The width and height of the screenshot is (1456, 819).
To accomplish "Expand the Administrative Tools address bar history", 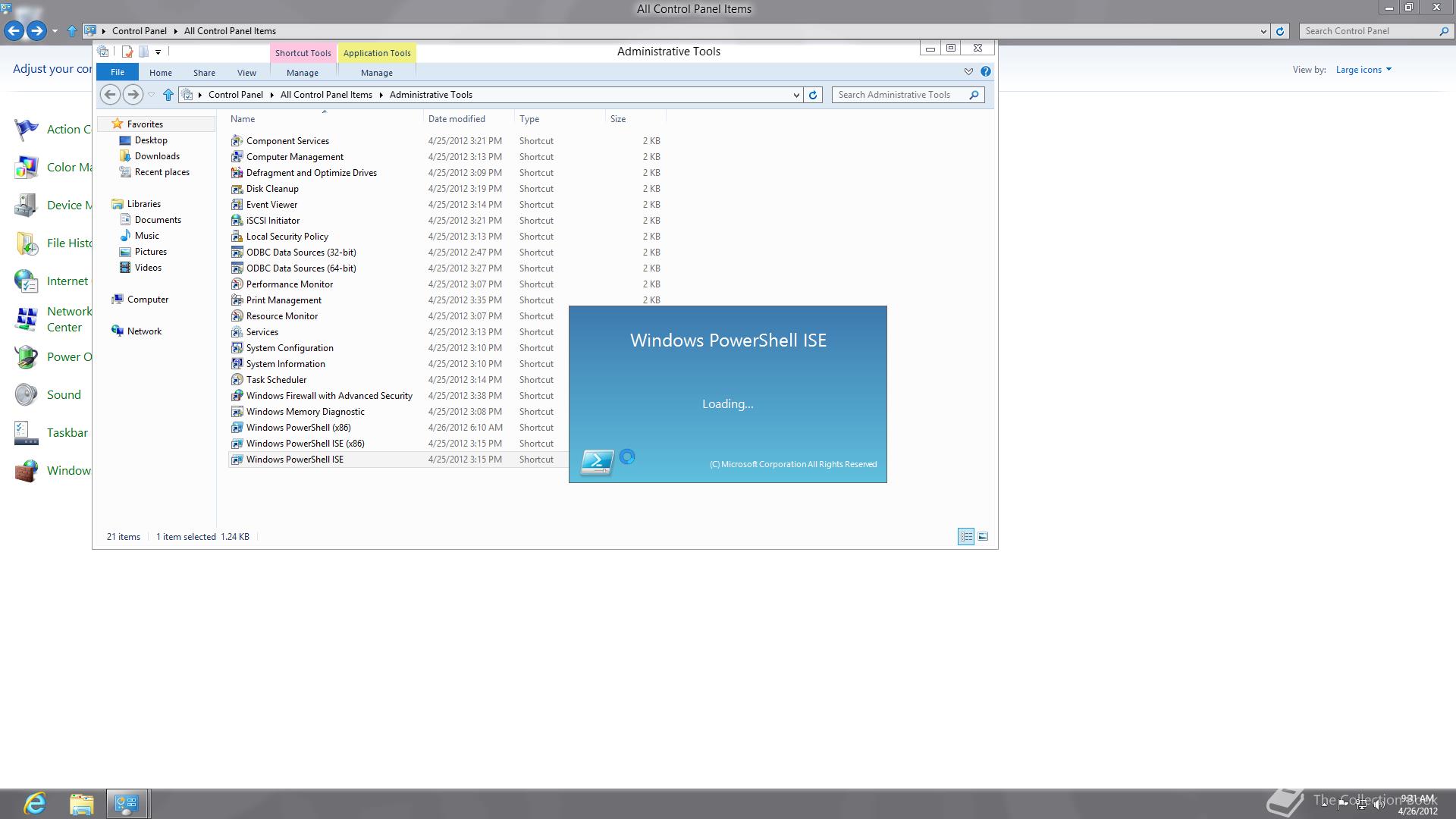I will point(796,95).
